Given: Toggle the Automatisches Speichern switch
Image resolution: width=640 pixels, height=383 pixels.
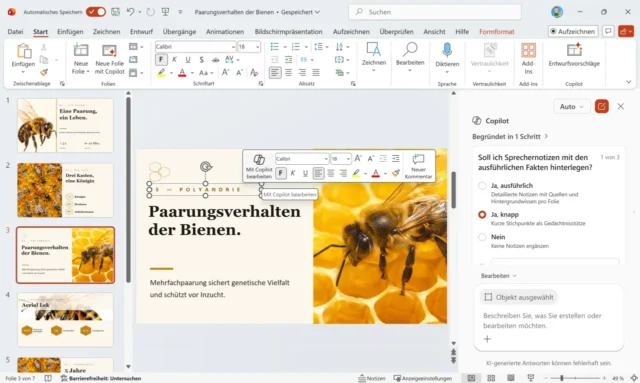Looking at the screenshot, I should (x=96, y=12).
